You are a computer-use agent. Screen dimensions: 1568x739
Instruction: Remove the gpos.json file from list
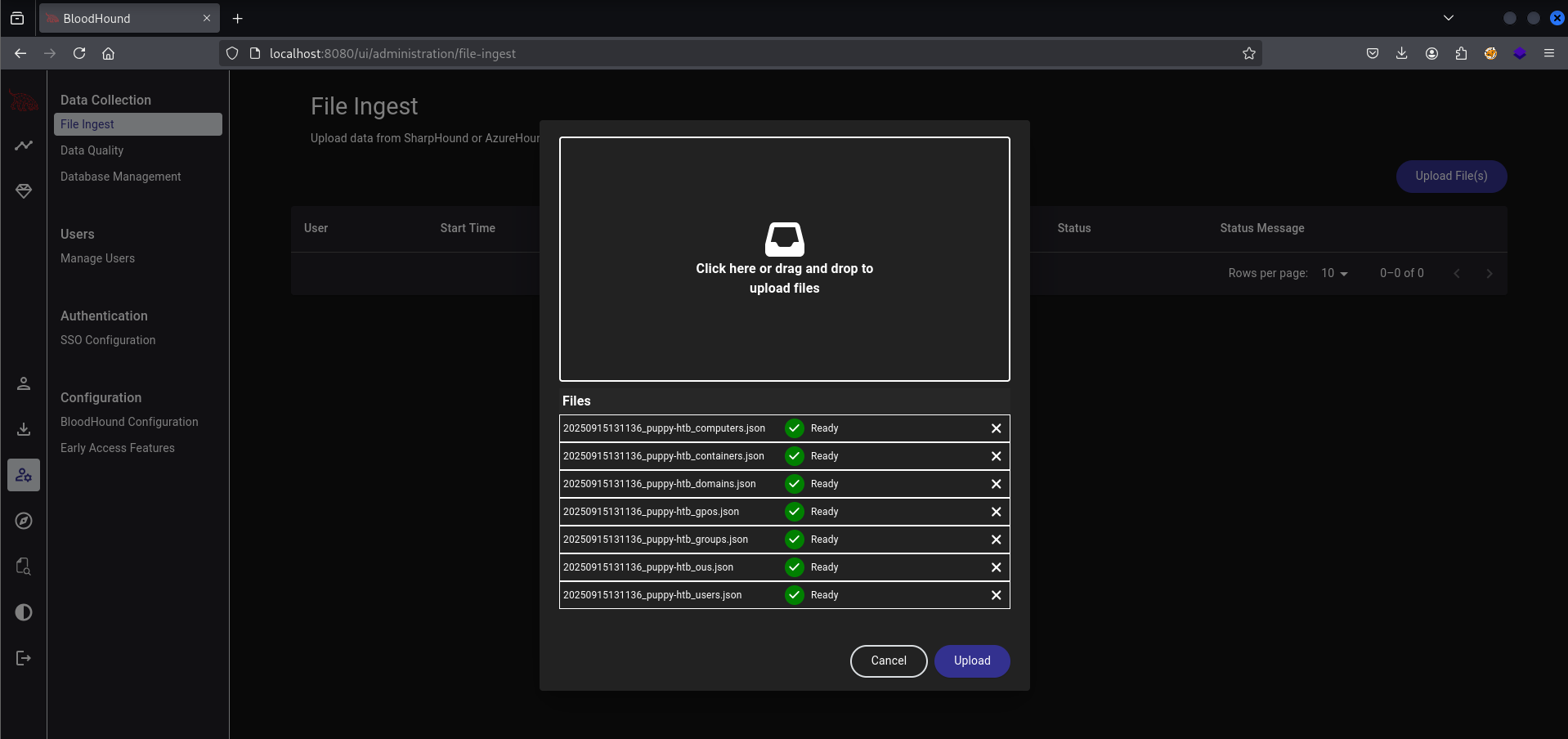pyautogui.click(x=996, y=512)
